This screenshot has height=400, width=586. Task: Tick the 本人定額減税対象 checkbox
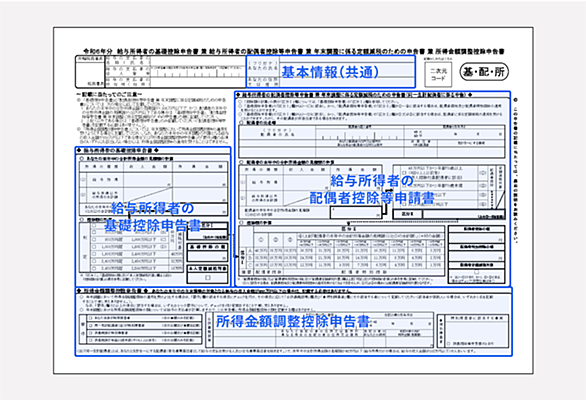click(208, 278)
